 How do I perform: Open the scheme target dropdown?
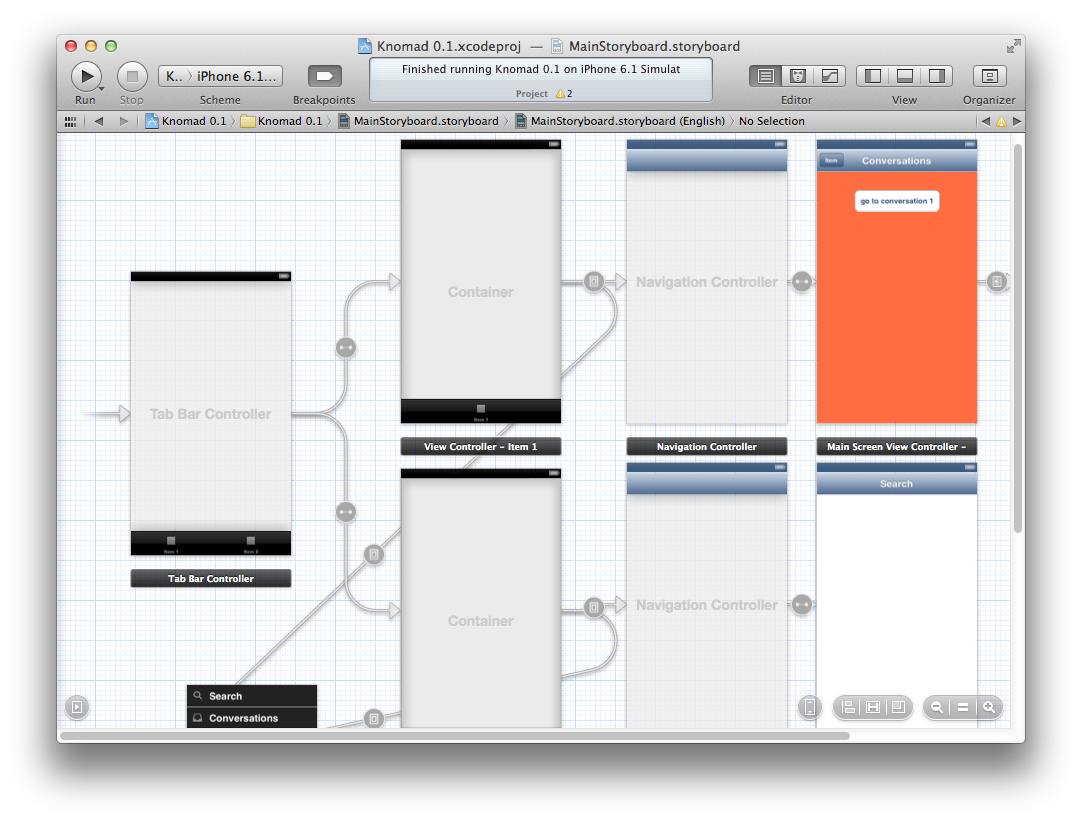pyautogui.click(x=173, y=76)
